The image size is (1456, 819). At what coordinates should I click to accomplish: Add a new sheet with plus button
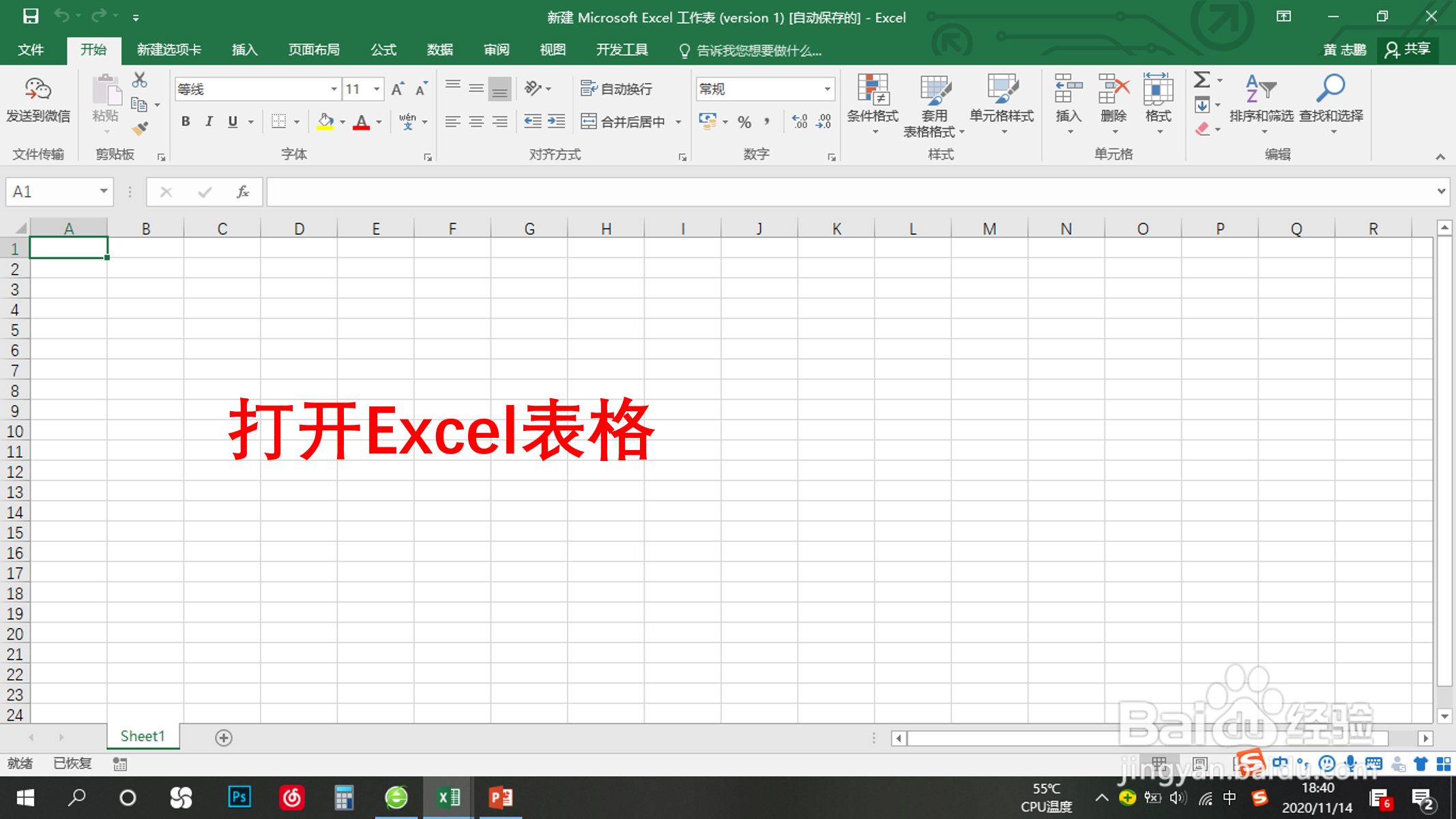tap(224, 737)
